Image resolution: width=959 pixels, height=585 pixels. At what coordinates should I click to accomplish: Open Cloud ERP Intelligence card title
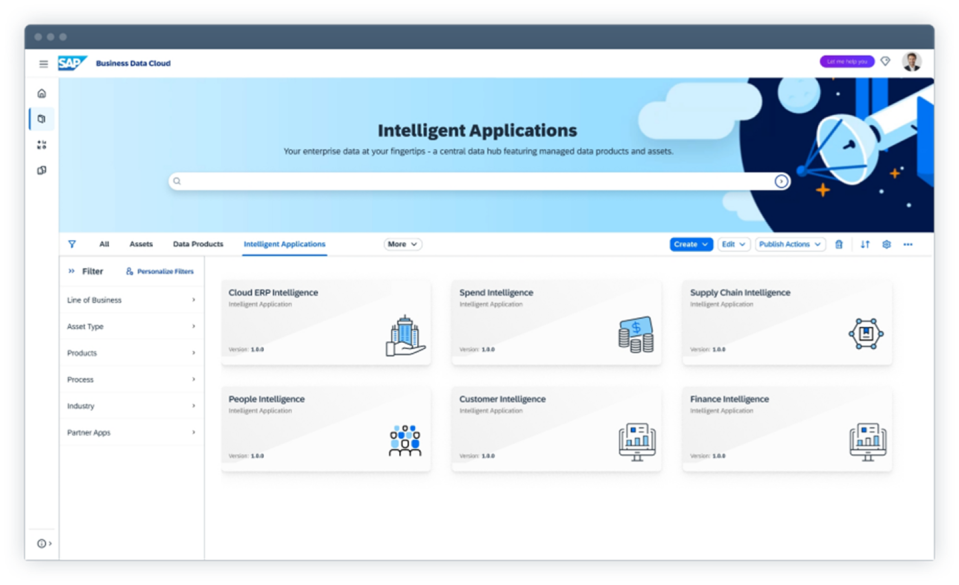273,292
